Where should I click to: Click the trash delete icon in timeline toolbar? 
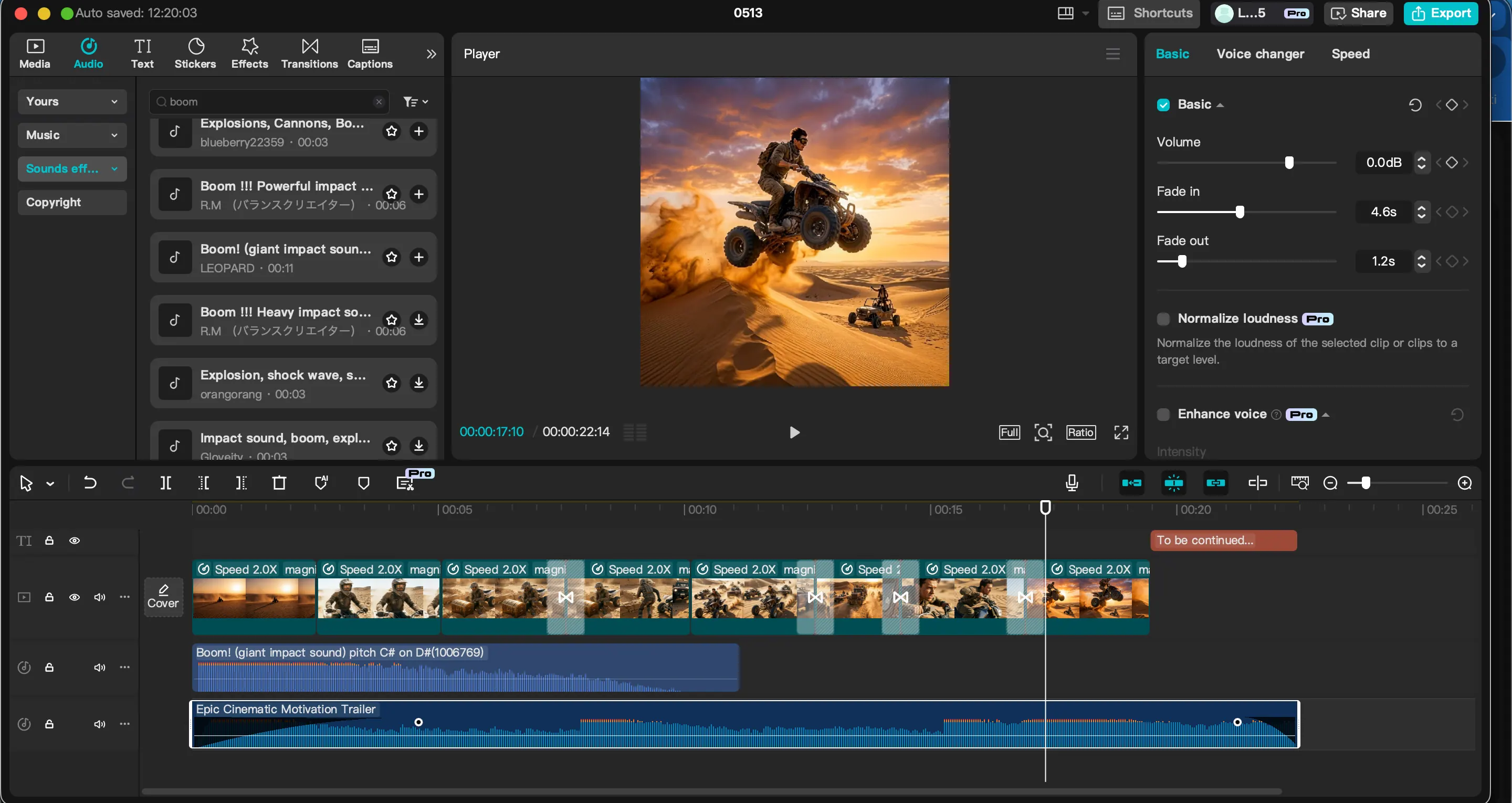tap(279, 483)
